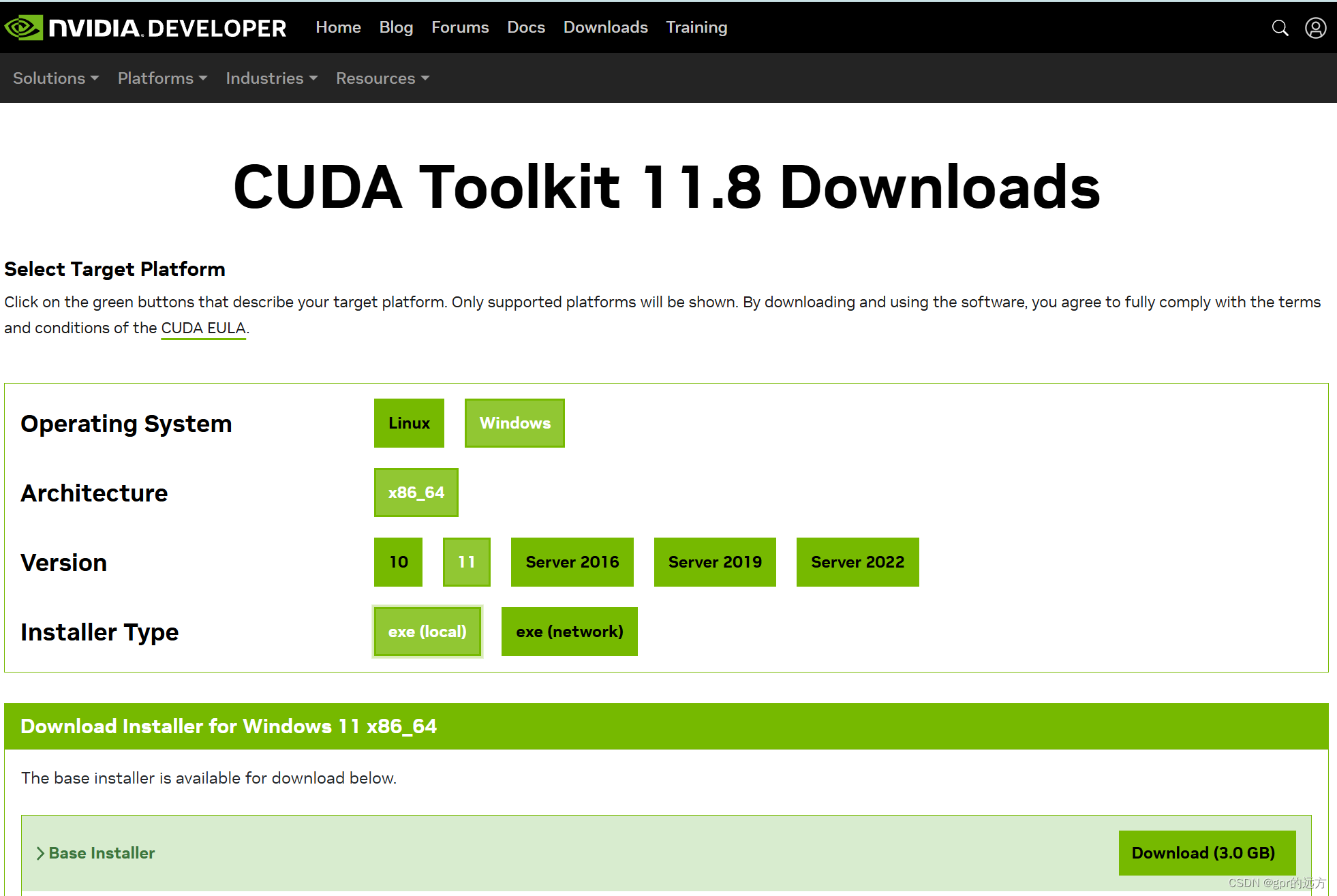Click Download (3.0 GB) button
Viewport: 1337px width, 896px height.
[x=1207, y=853]
